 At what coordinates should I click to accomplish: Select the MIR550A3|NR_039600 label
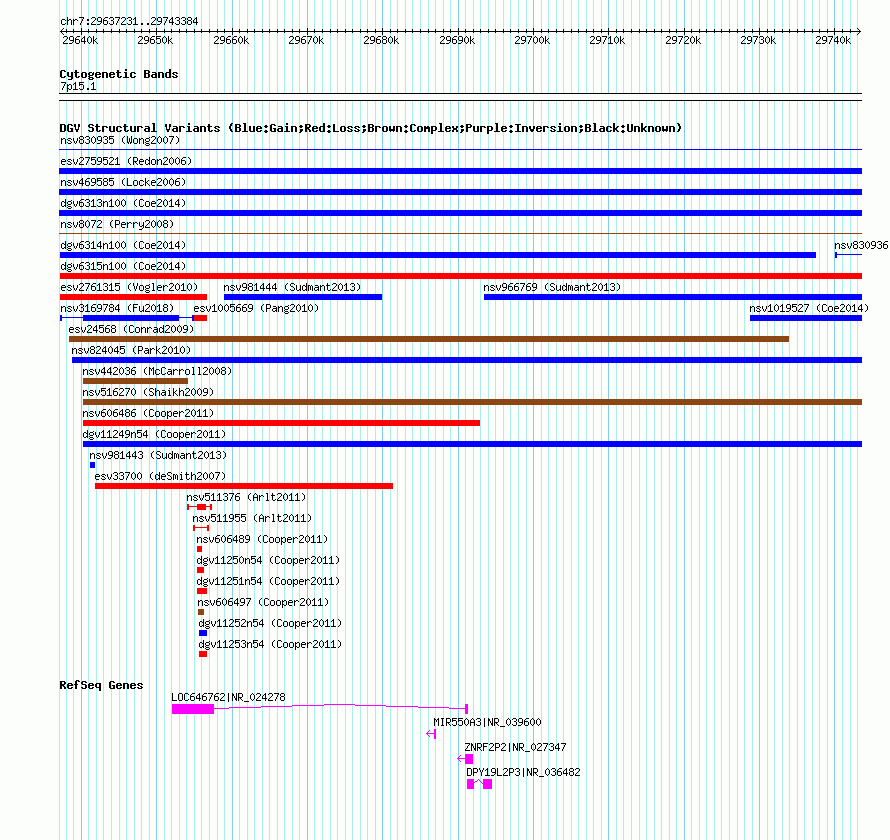488,722
